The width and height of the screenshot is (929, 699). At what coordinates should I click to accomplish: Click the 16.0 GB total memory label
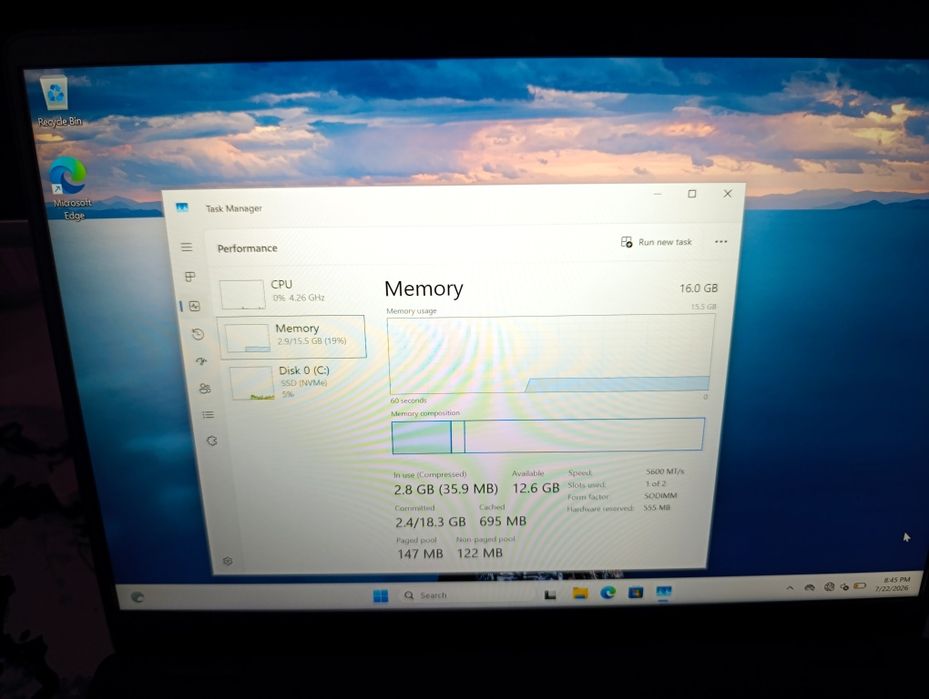[699, 288]
